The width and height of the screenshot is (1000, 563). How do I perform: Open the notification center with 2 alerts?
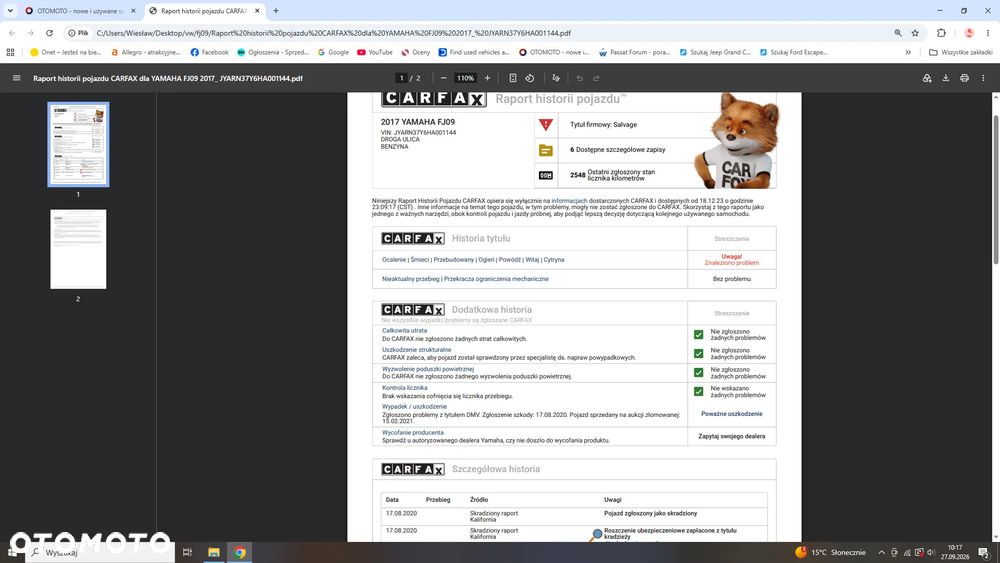coord(983,552)
